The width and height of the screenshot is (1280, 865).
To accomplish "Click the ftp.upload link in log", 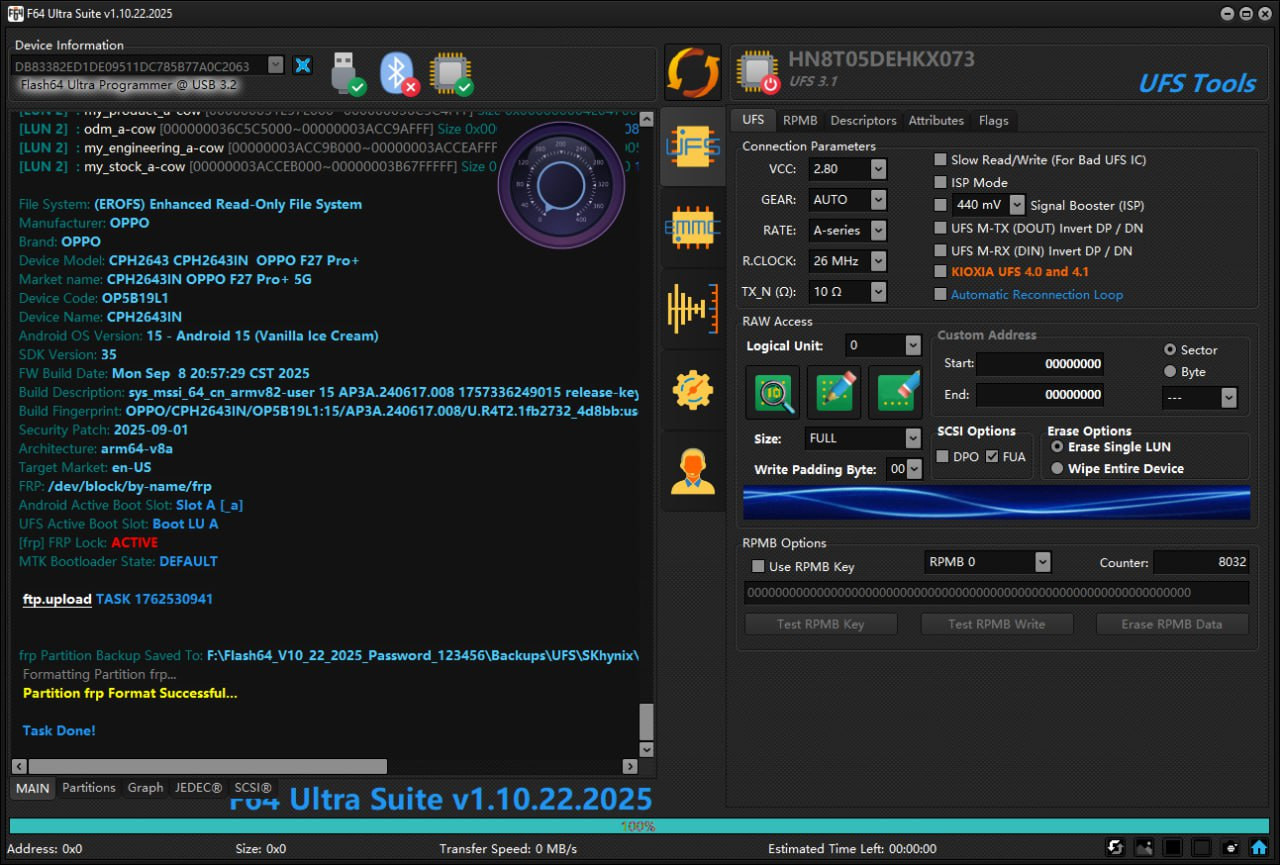I will (x=57, y=599).
